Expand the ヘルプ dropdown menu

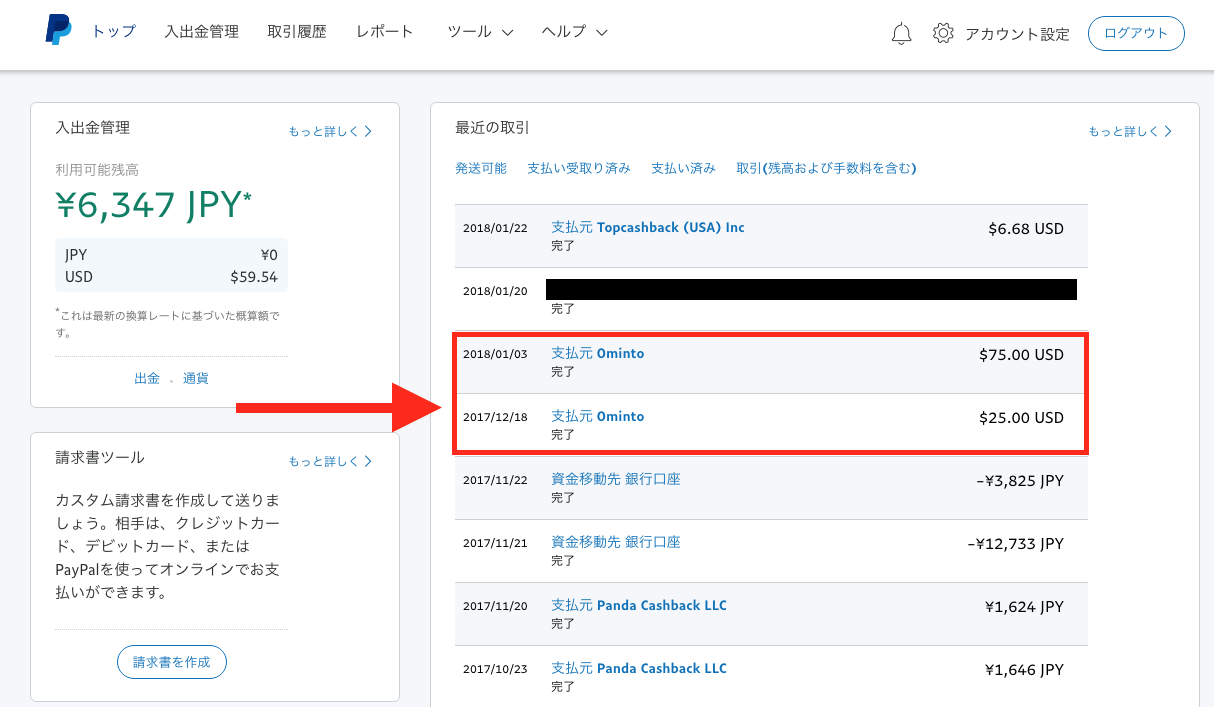tap(574, 32)
